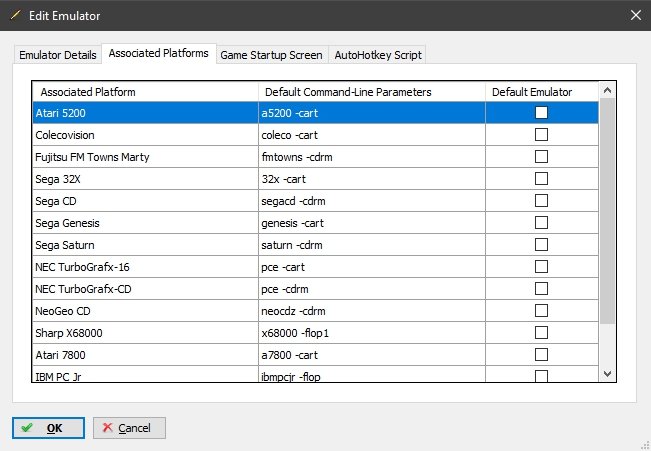The image size is (651, 451).
Task: Select the NeoGeo CD platform cell
Action: point(145,311)
